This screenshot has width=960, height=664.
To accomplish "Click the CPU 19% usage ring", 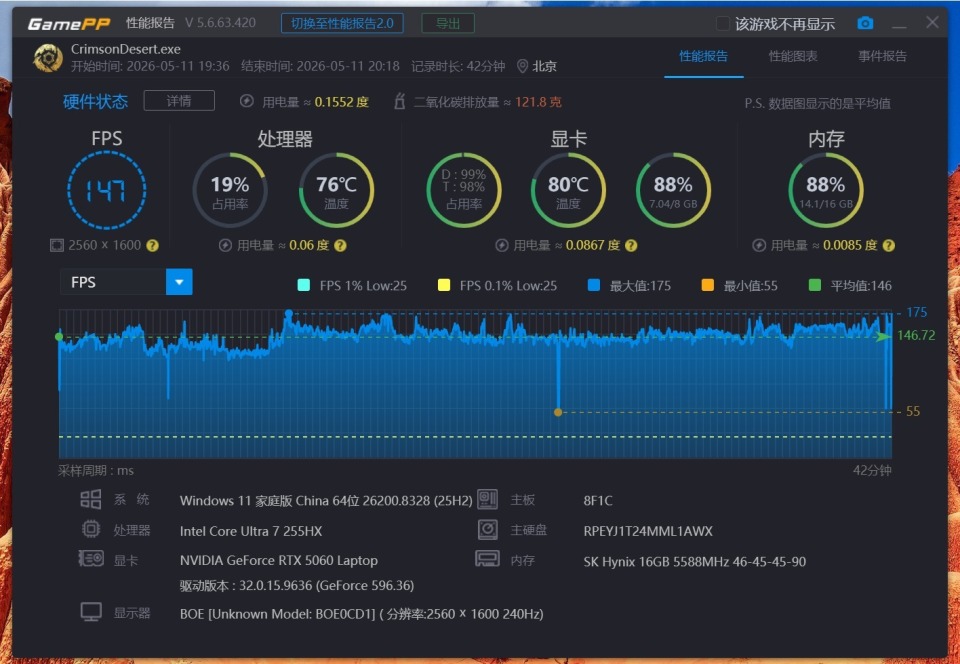I will pyautogui.click(x=230, y=190).
